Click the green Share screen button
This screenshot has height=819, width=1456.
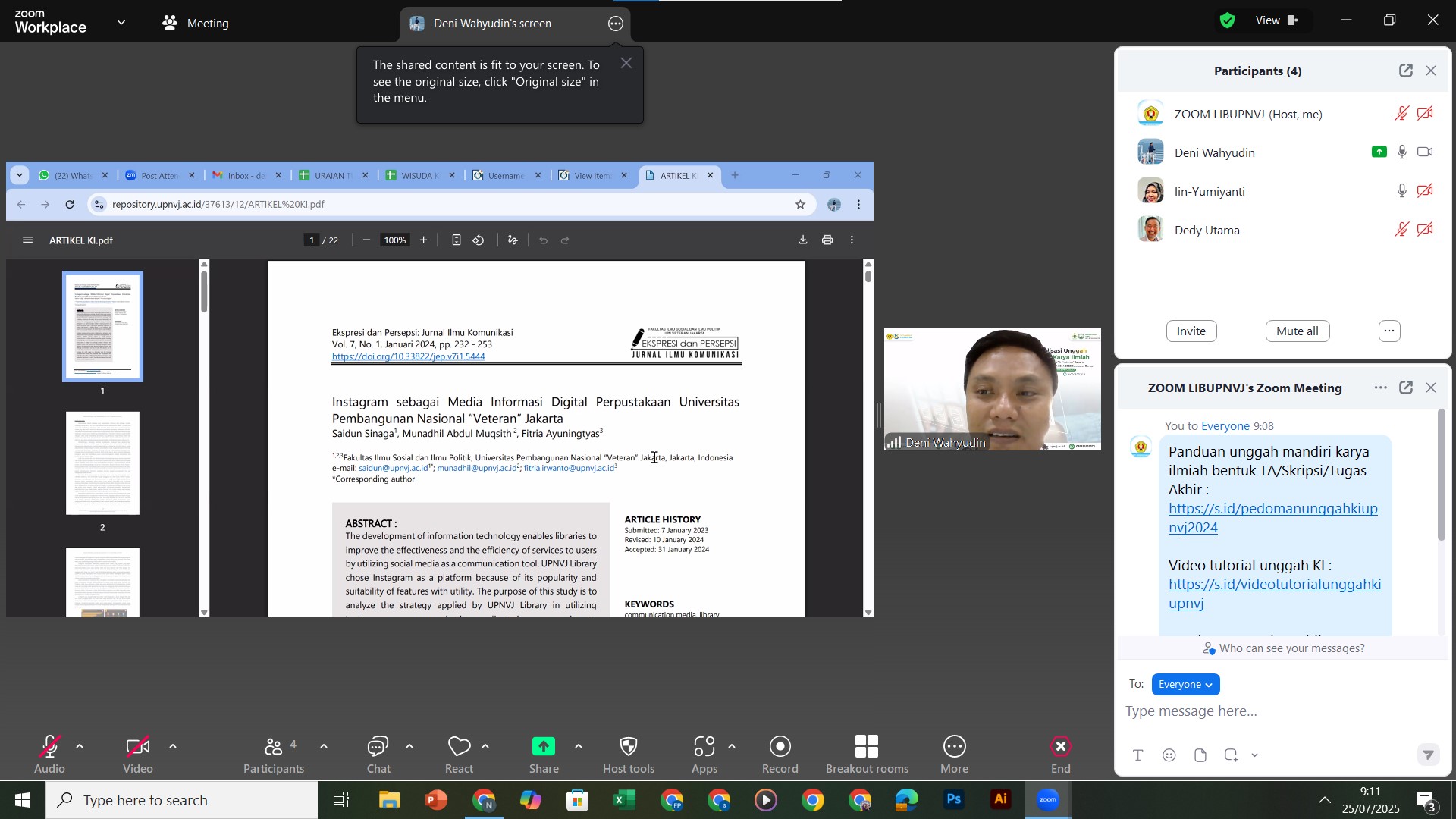544,754
